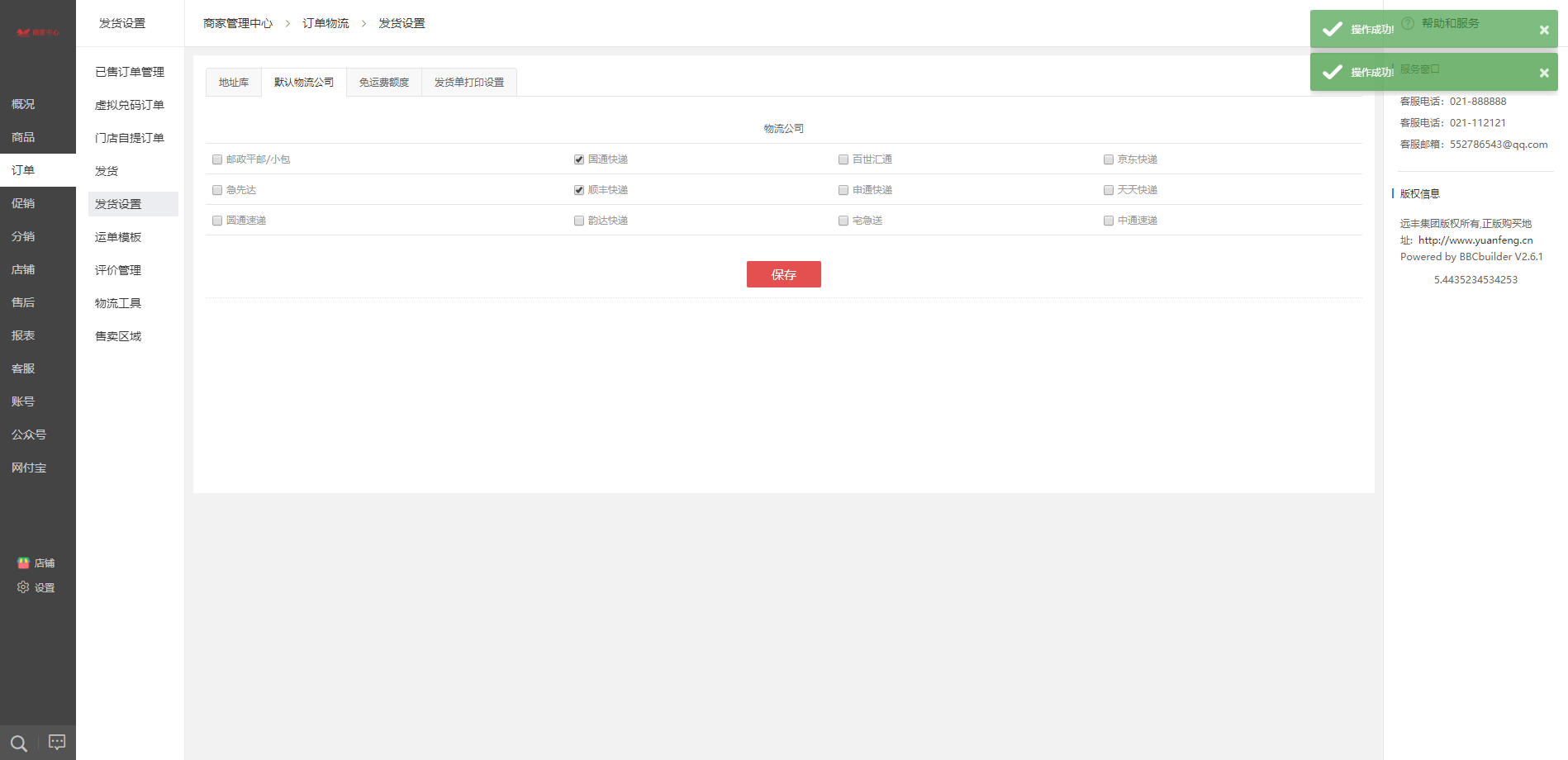The image size is (1568, 760).
Task: Click 商家管理中心 breadcrumb link
Action: click(x=238, y=23)
